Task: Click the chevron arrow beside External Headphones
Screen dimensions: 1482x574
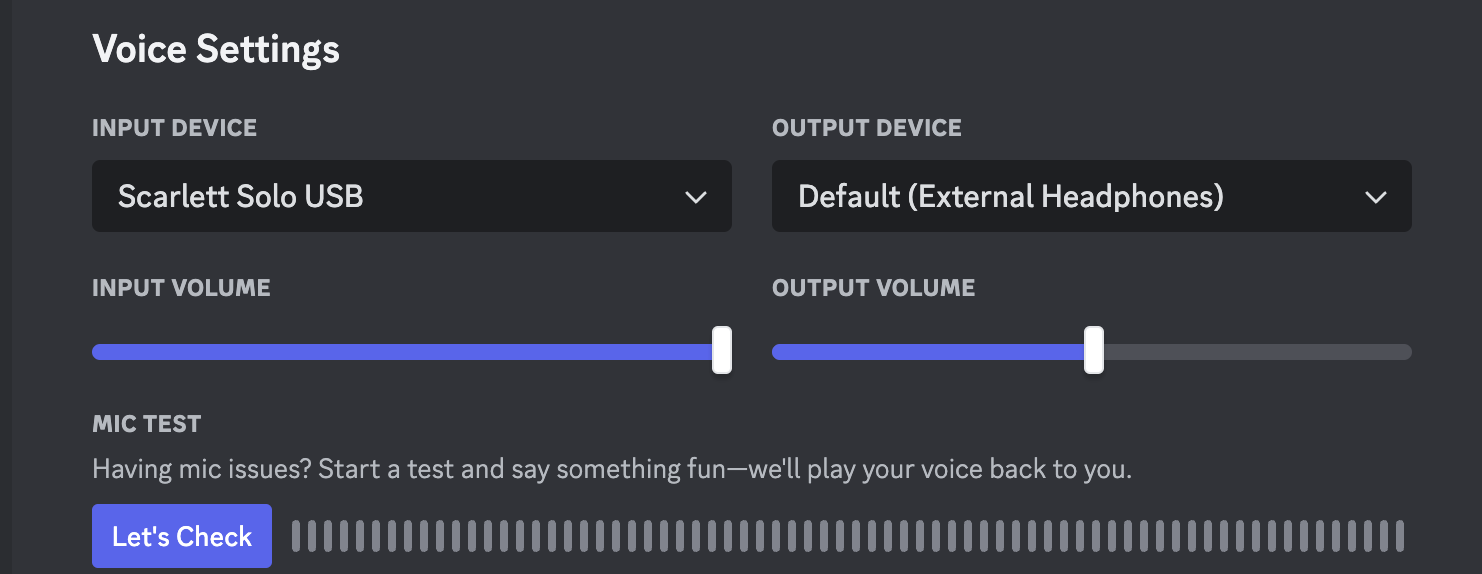Action: pos(1376,197)
